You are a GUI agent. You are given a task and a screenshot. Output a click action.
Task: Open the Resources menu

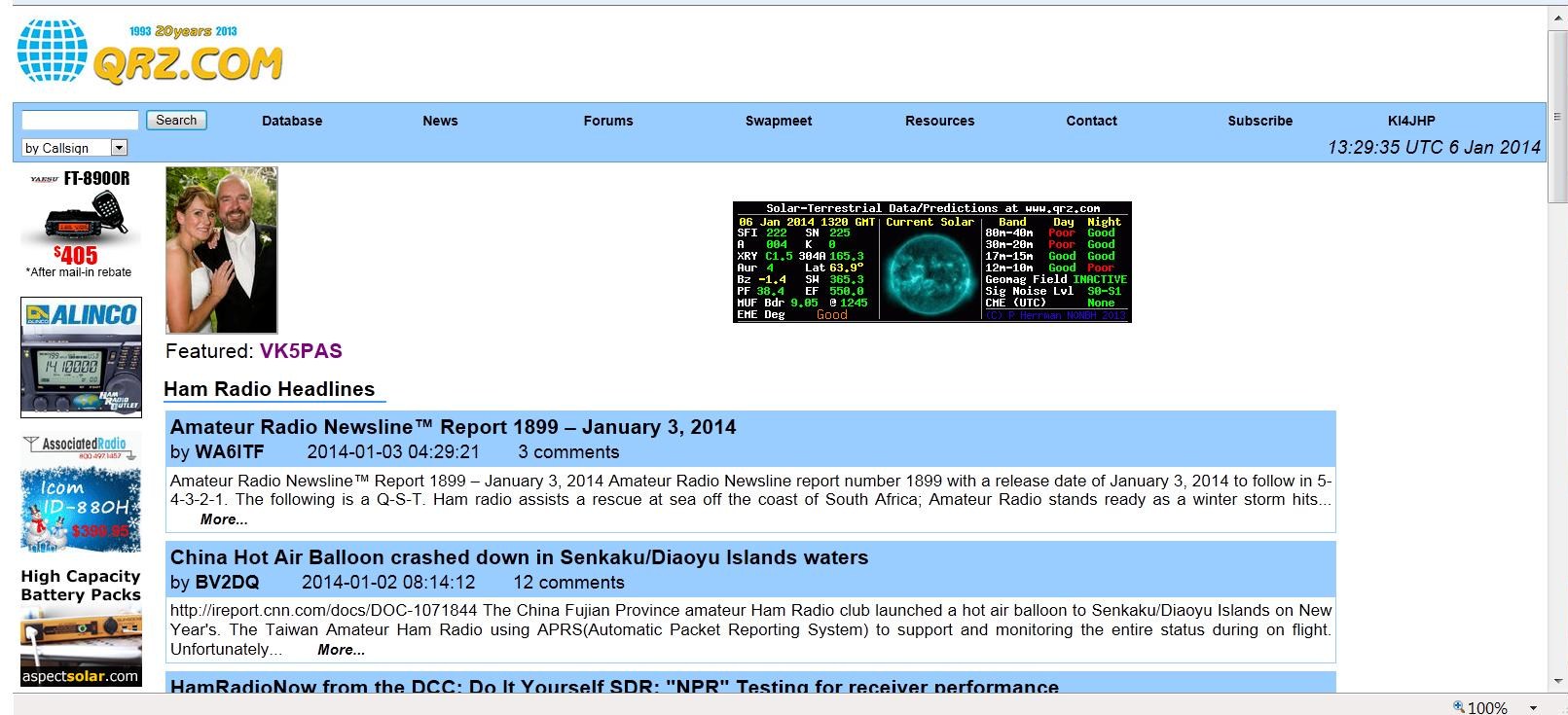coord(939,121)
